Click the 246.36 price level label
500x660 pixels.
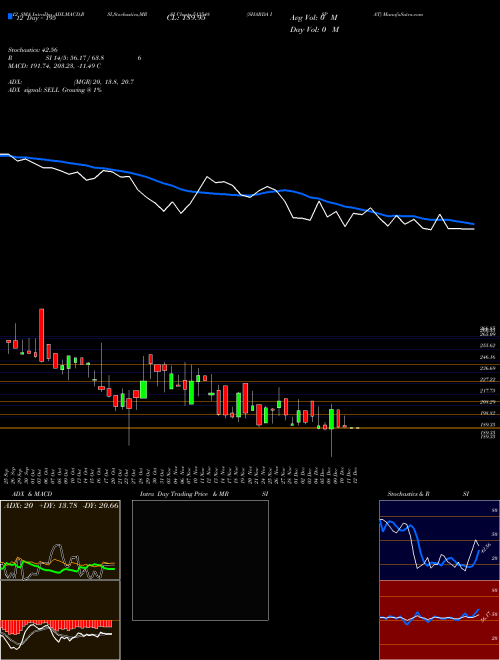(x=488, y=357)
